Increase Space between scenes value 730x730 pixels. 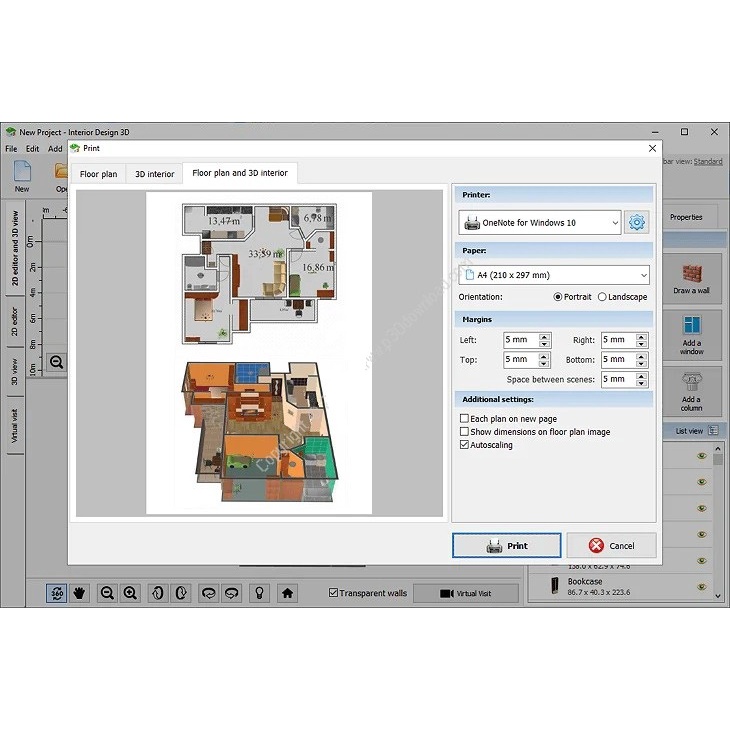[642, 376]
